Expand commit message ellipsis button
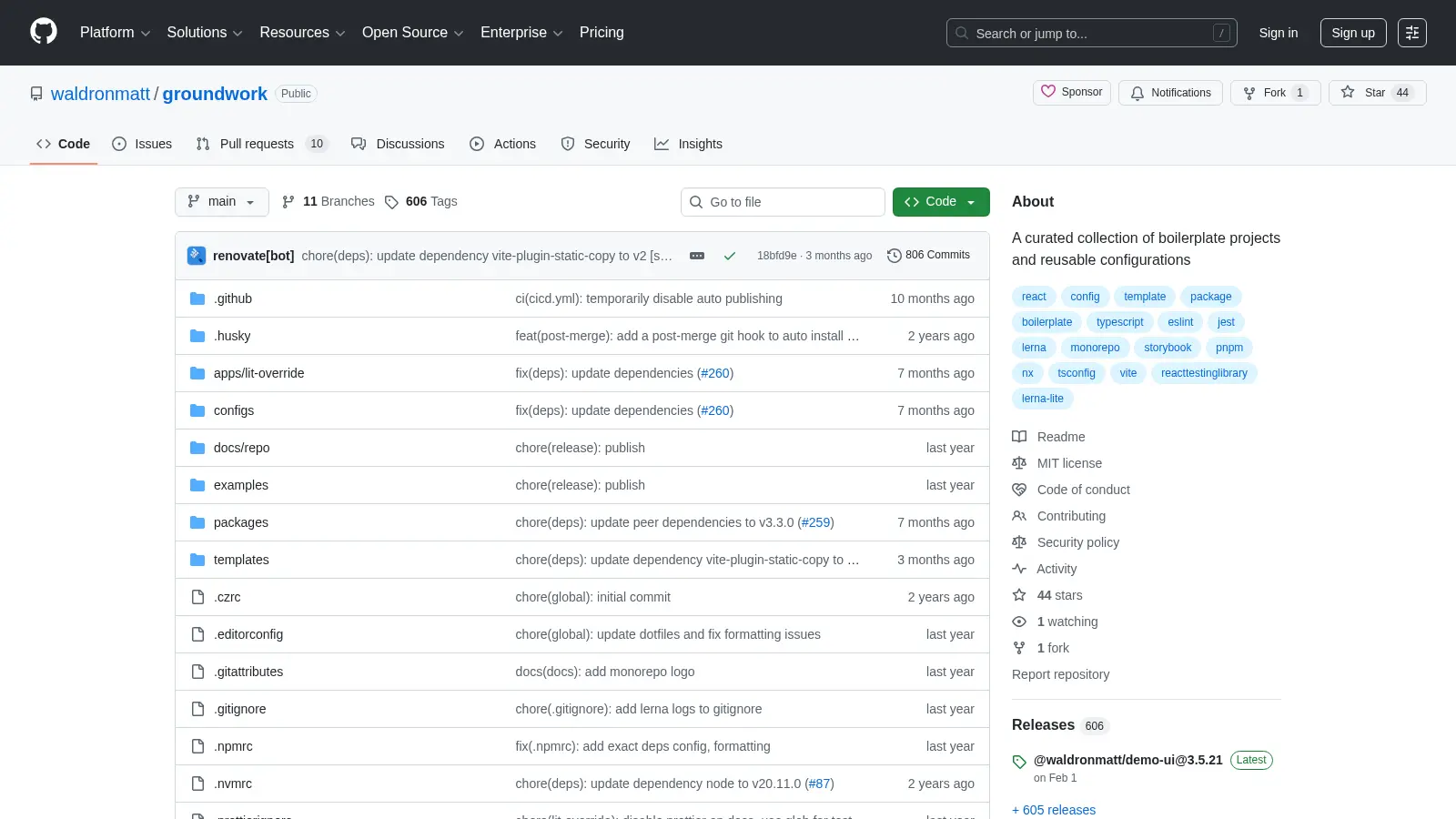This screenshot has width=1456, height=819. pyautogui.click(x=697, y=256)
